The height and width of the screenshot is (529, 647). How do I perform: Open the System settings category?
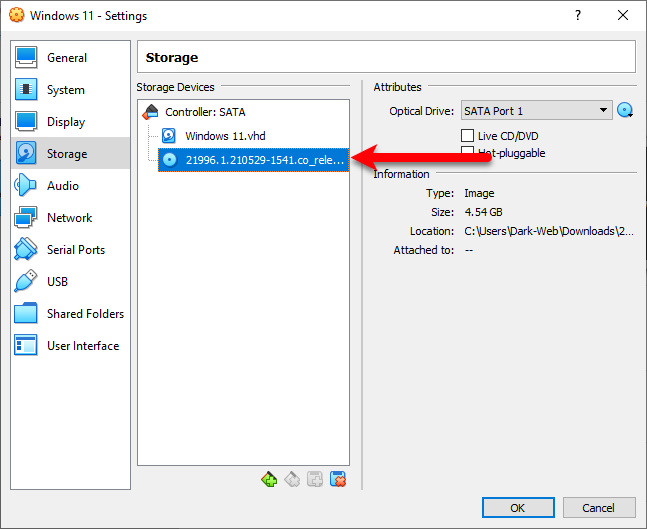(71, 90)
